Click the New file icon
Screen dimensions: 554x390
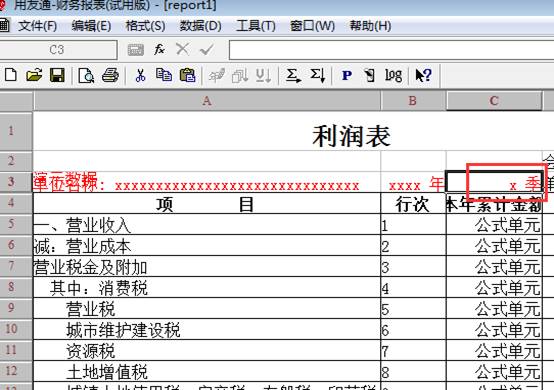coord(11,75)
